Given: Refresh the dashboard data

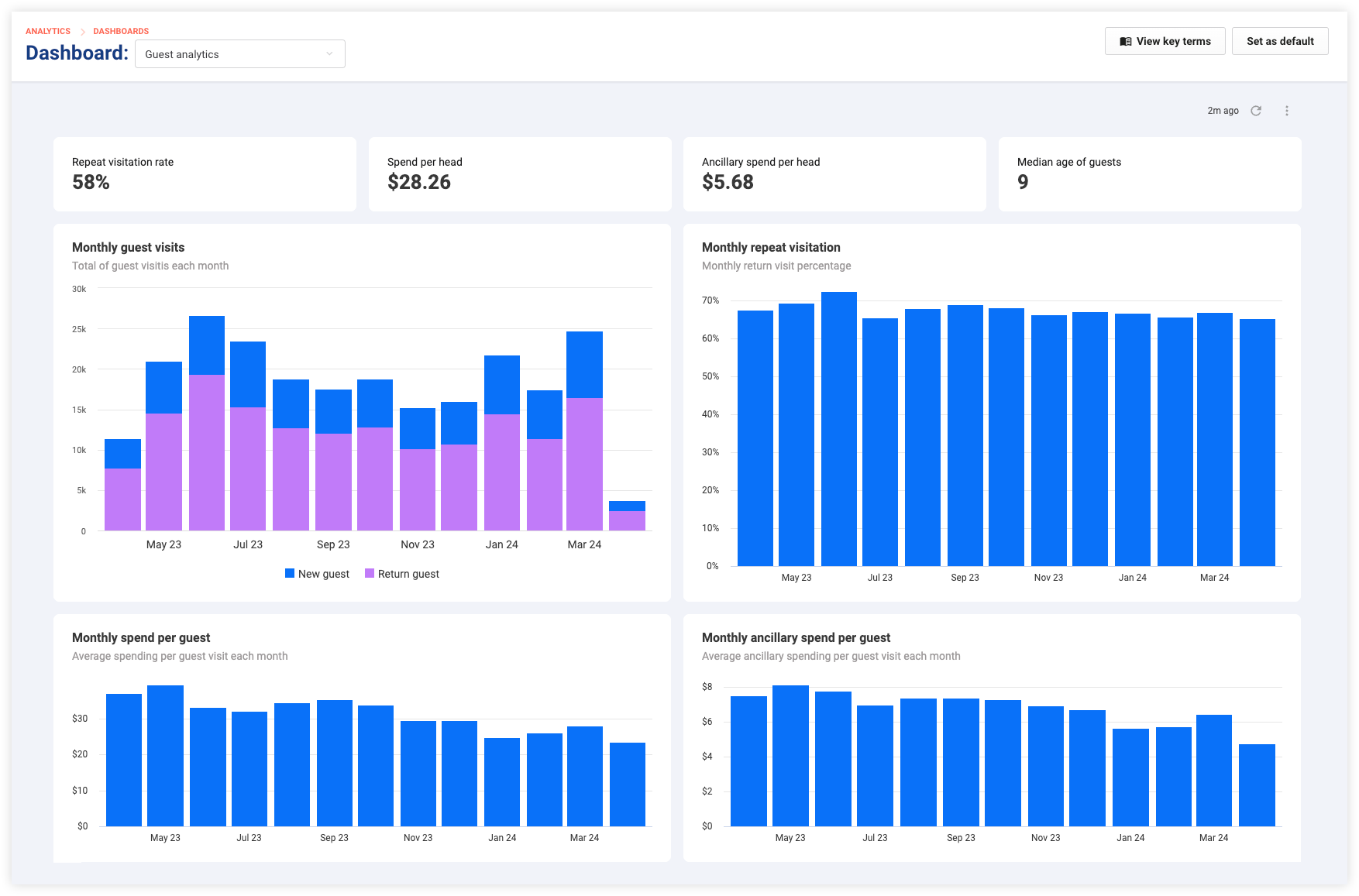Looking at the screenshot, I should pyautogui.click(x=1256, y=111).
